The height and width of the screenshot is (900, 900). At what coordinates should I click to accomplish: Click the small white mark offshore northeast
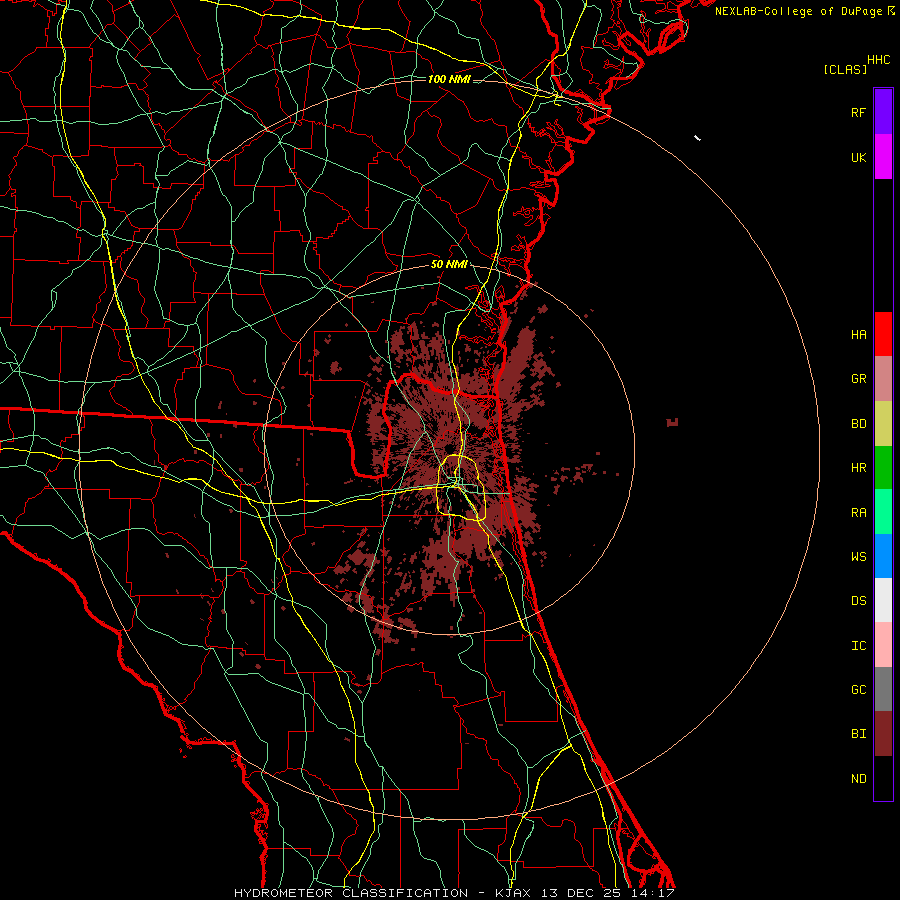click(x=697, y=138)
